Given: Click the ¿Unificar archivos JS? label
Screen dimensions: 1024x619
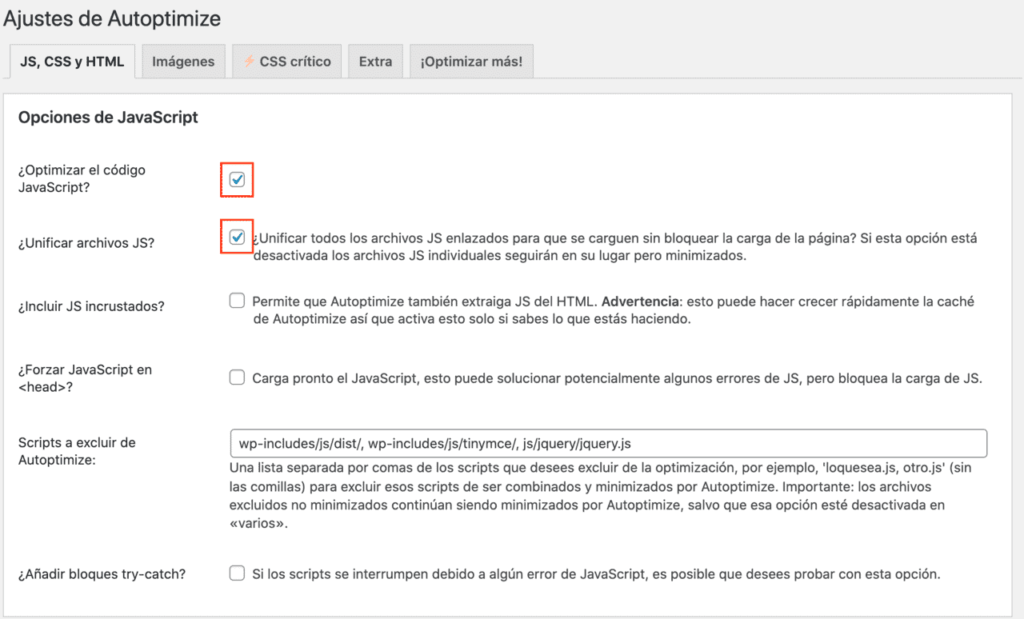Looking at the screenshot, I should pos(89,242).
